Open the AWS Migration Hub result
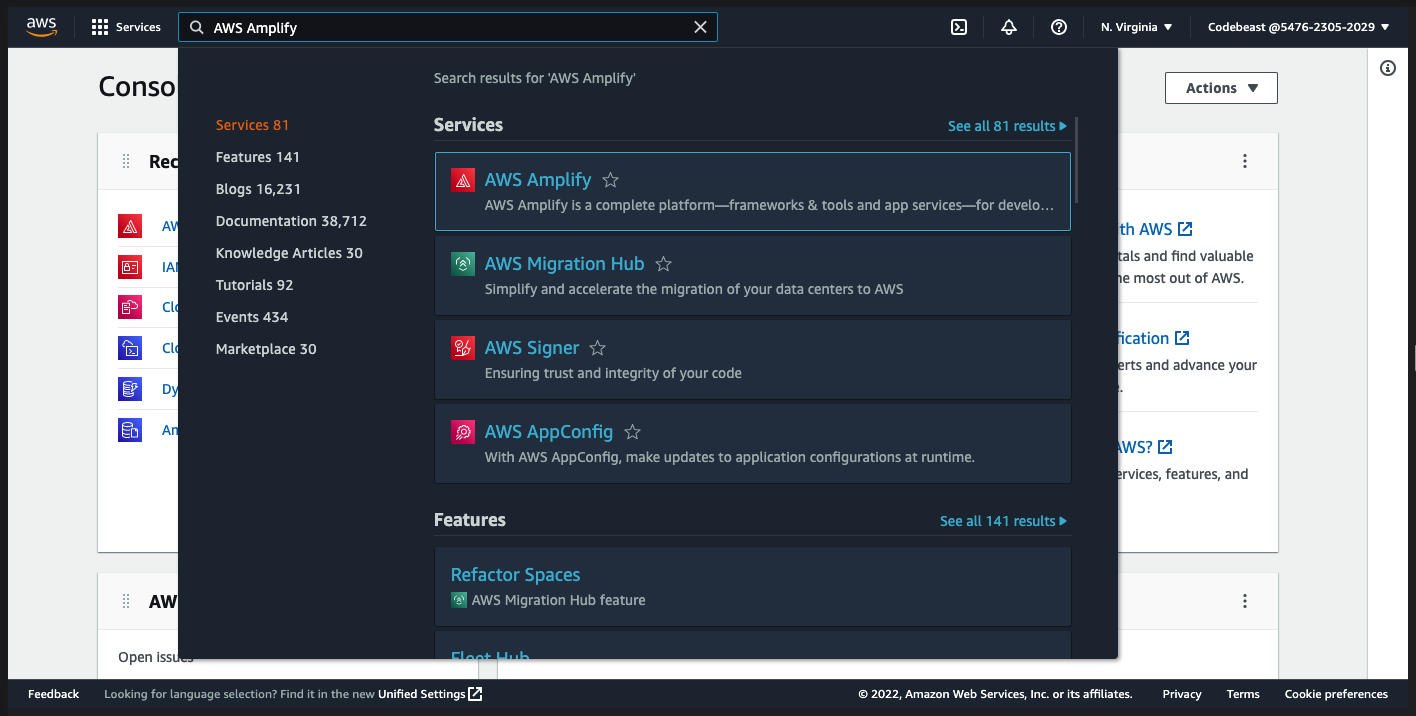1416x716 pixels. 753,275
